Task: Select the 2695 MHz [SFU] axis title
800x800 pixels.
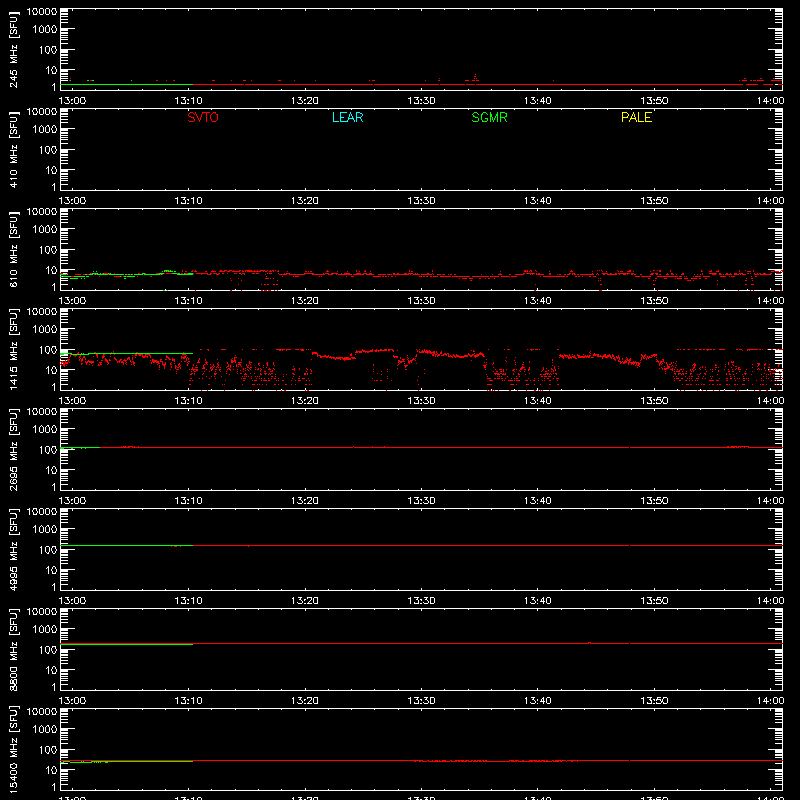Action: pyautogui.click(x=13, y=449)
